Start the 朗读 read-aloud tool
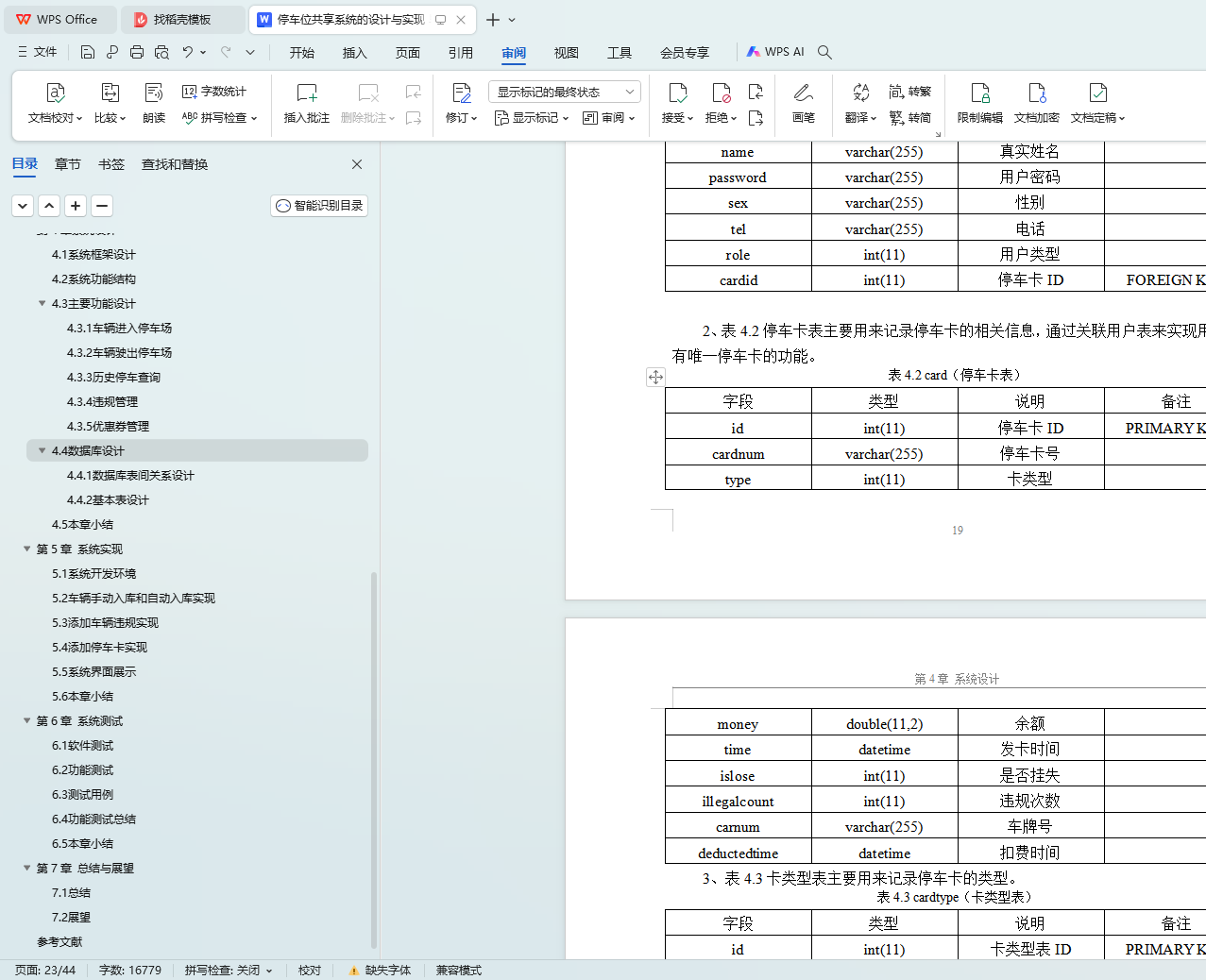 154,103
